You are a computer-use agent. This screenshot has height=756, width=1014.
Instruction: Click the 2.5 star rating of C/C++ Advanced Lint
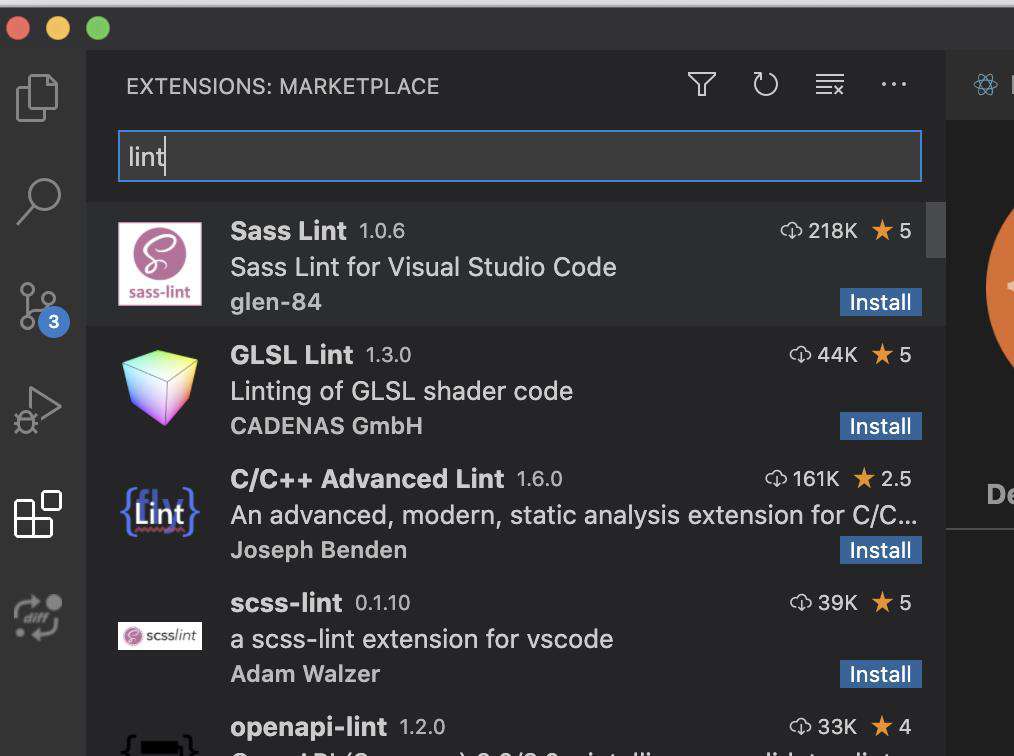point(882,479)
